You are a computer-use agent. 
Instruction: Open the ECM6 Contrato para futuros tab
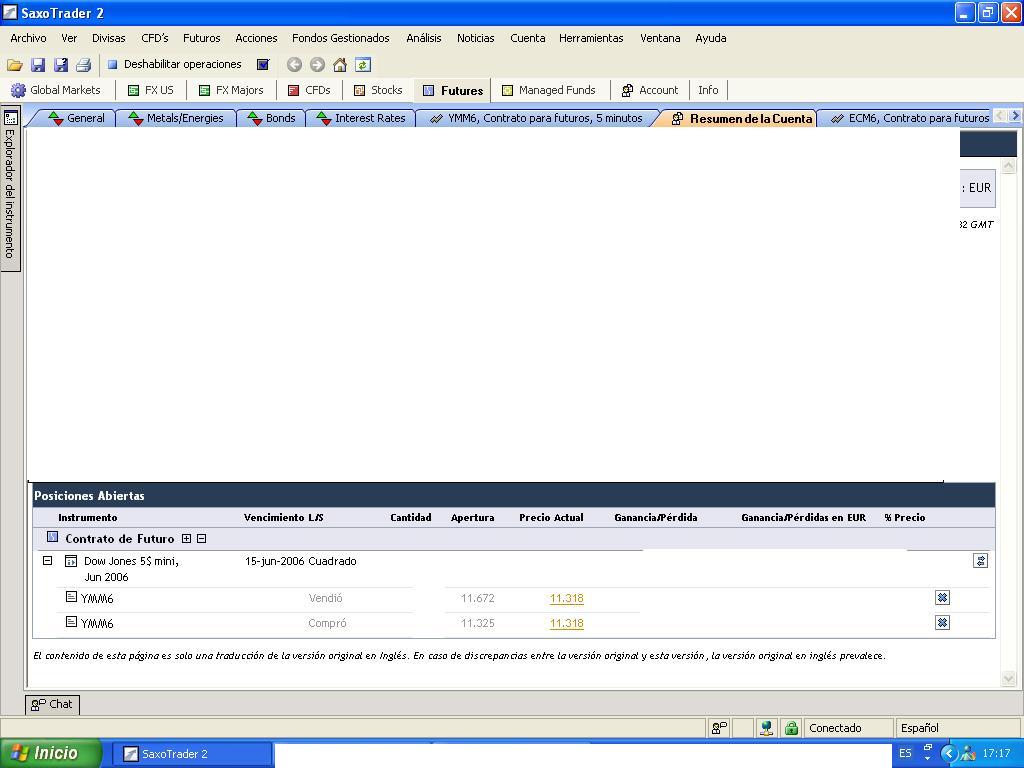click(910, 118)
